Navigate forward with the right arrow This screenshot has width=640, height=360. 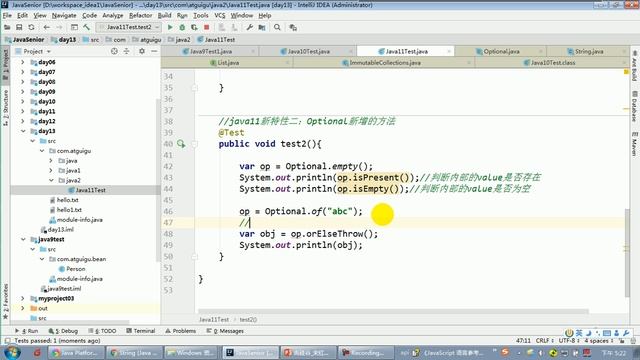pyautogui.click(x=59, y=27)
